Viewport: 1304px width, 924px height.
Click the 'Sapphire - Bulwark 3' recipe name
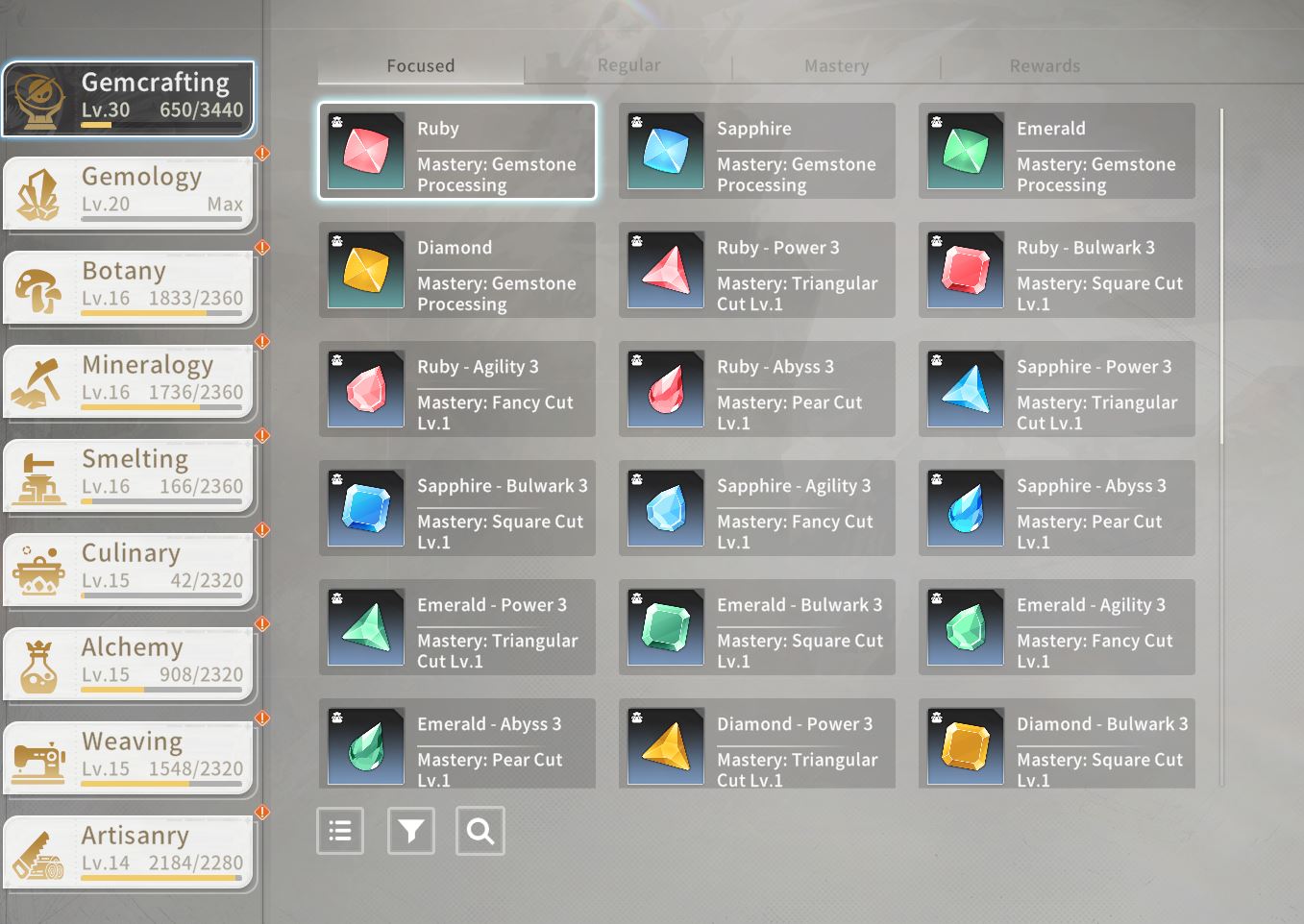(x=503, y=486)
